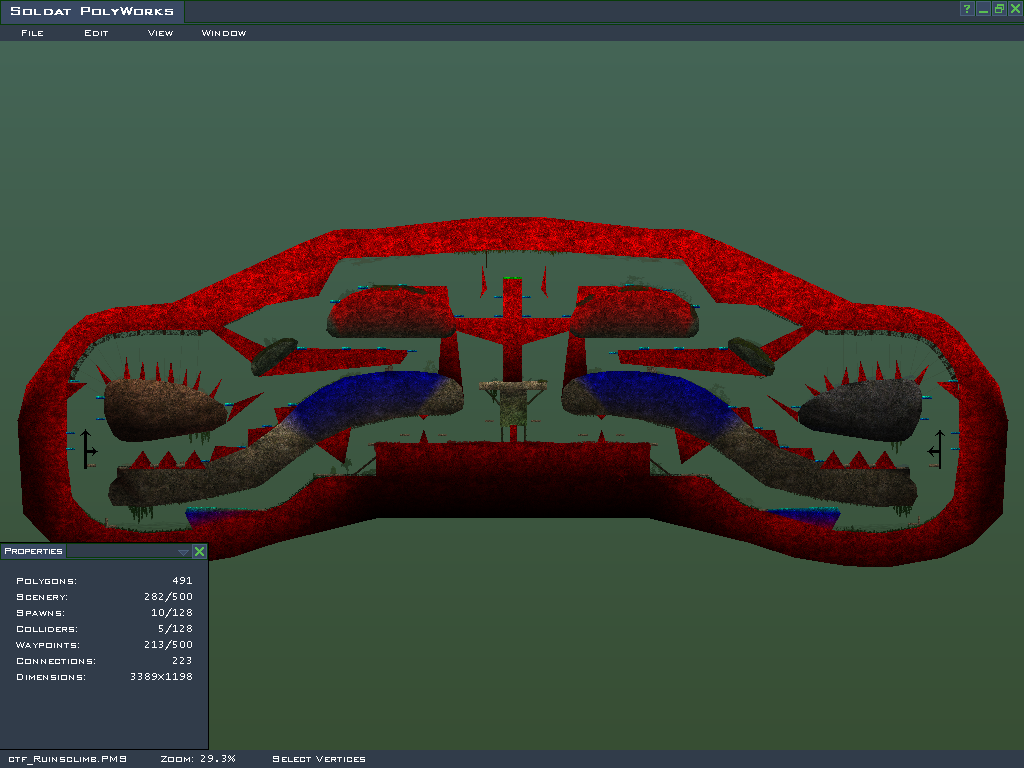1024x768 pixels.
Task: Open the Window menu
Action: [224, 33]
